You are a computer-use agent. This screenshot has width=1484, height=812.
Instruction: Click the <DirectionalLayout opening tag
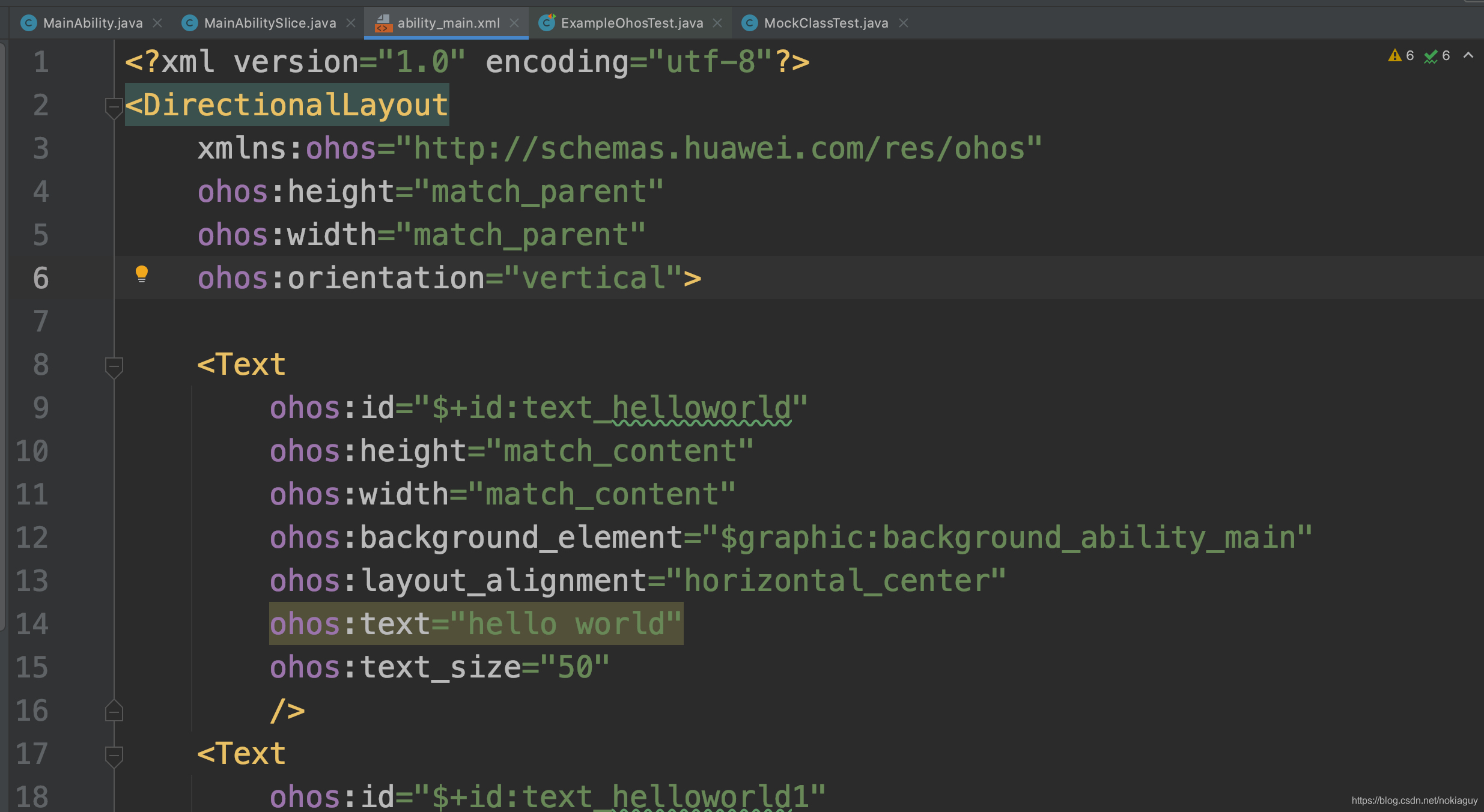(287, 105)
